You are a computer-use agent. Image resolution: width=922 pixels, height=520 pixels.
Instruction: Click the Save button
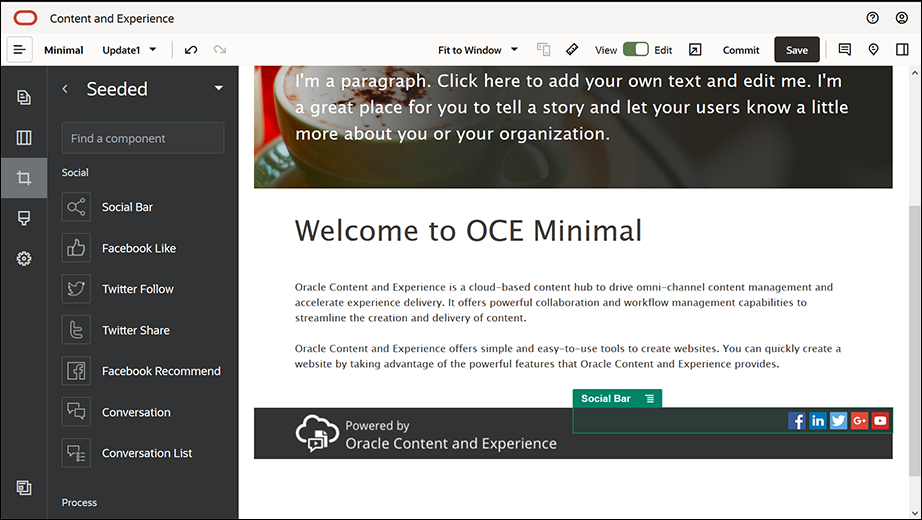797,50
